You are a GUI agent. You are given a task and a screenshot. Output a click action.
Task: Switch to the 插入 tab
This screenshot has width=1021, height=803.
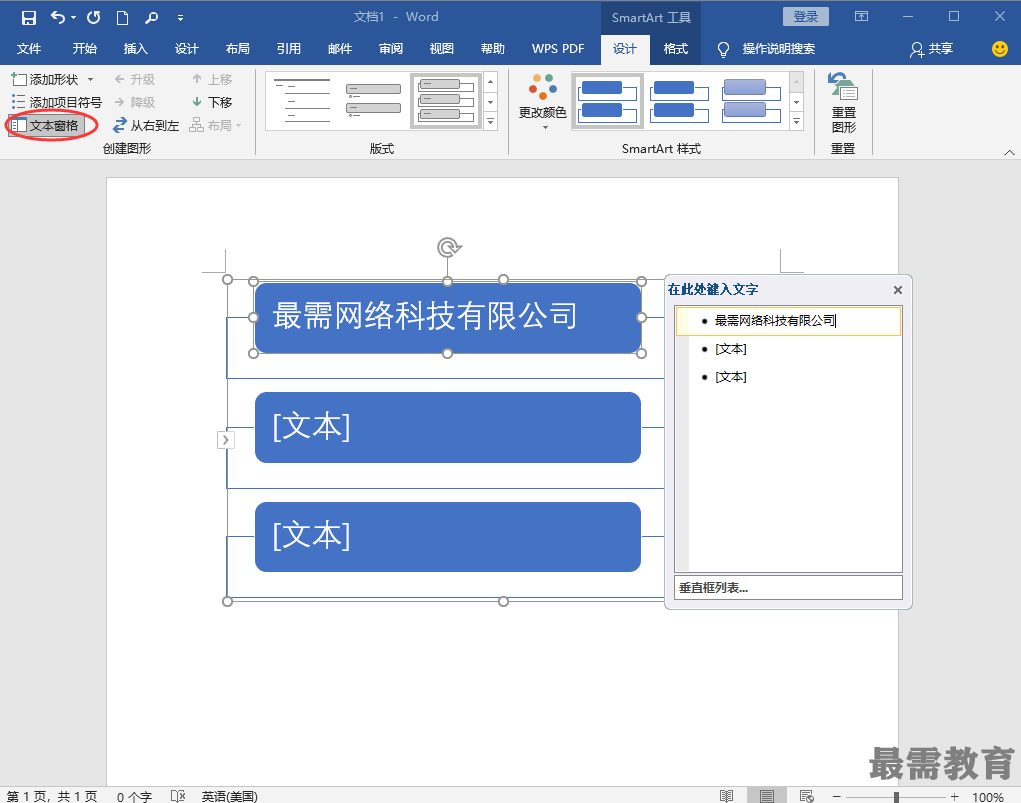tap(135, 49)
